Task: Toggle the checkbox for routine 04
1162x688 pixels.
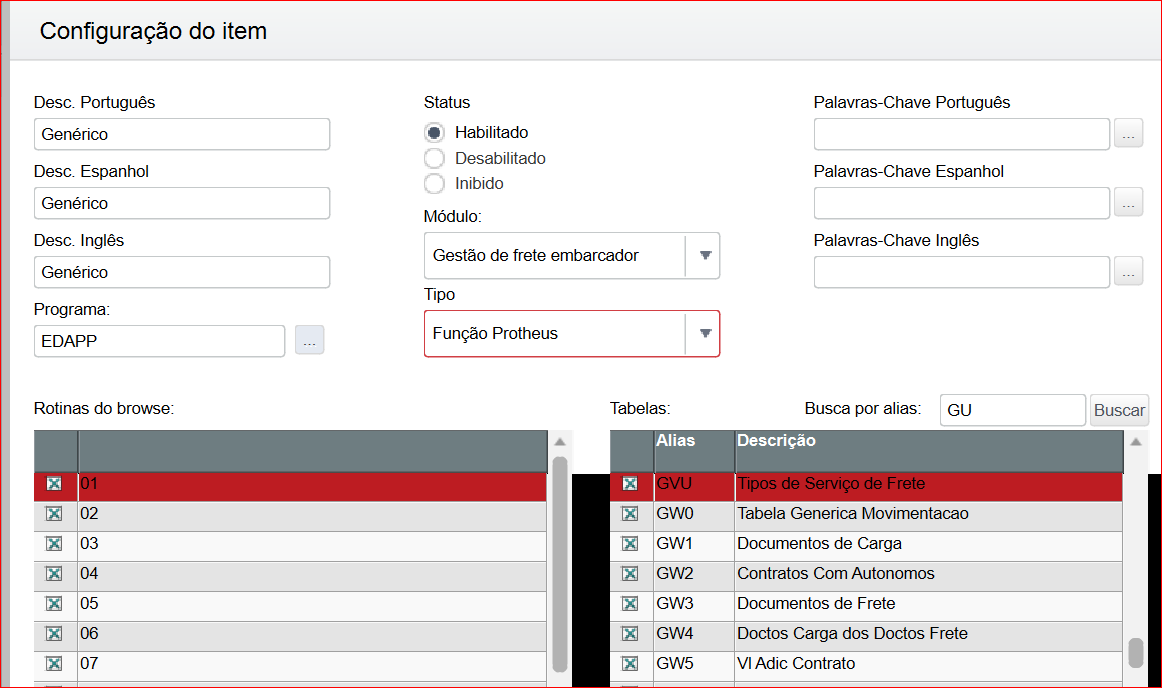Action: coord(54,574)
